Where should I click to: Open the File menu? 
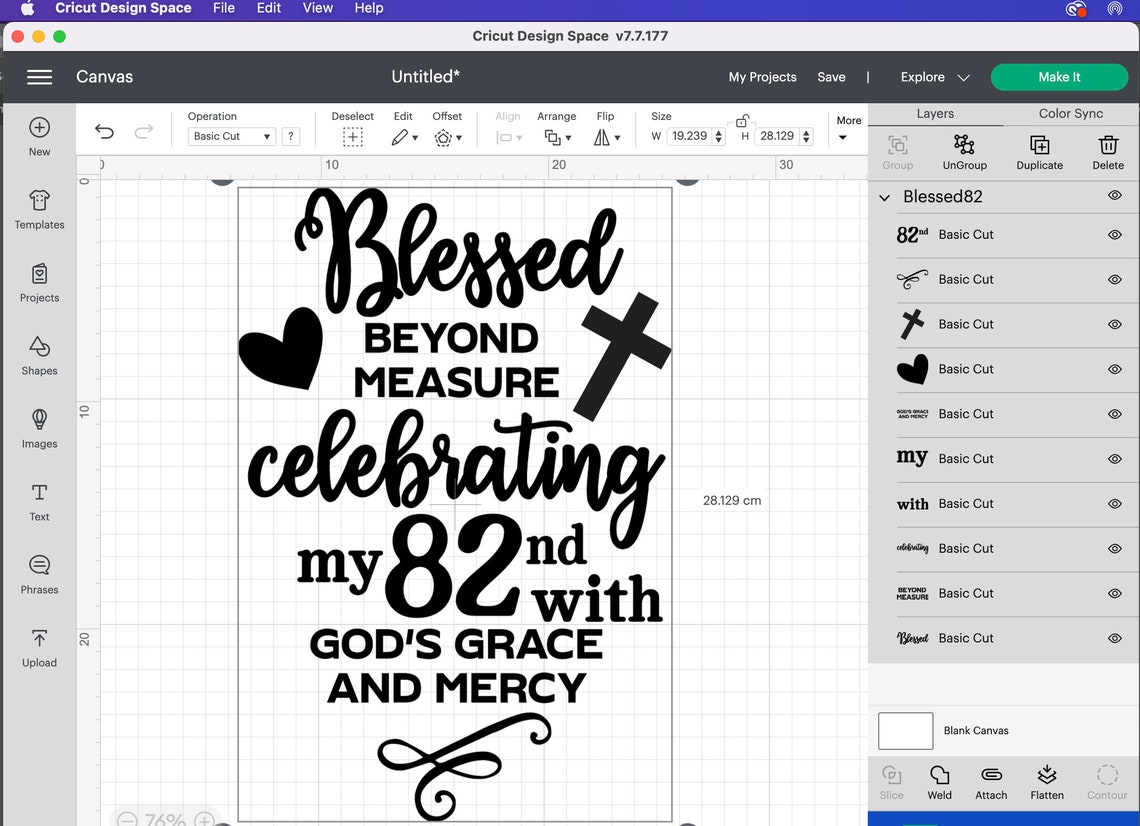pyautogui.click(x=223, y=8)
